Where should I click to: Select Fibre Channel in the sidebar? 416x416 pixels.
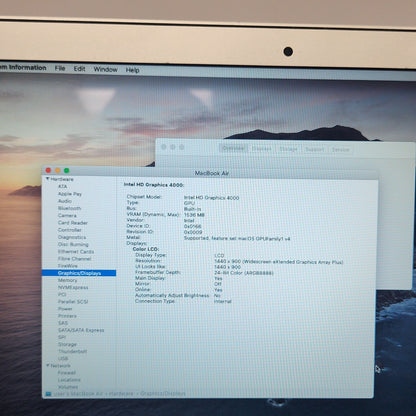(x=74, y=259)
